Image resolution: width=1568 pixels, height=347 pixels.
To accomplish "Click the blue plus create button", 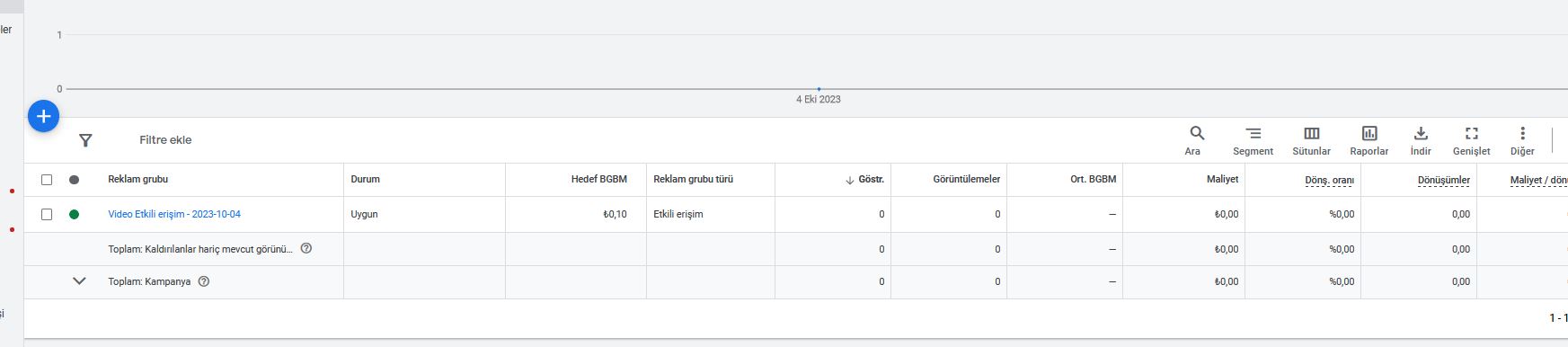I will [x=44, y=116].
